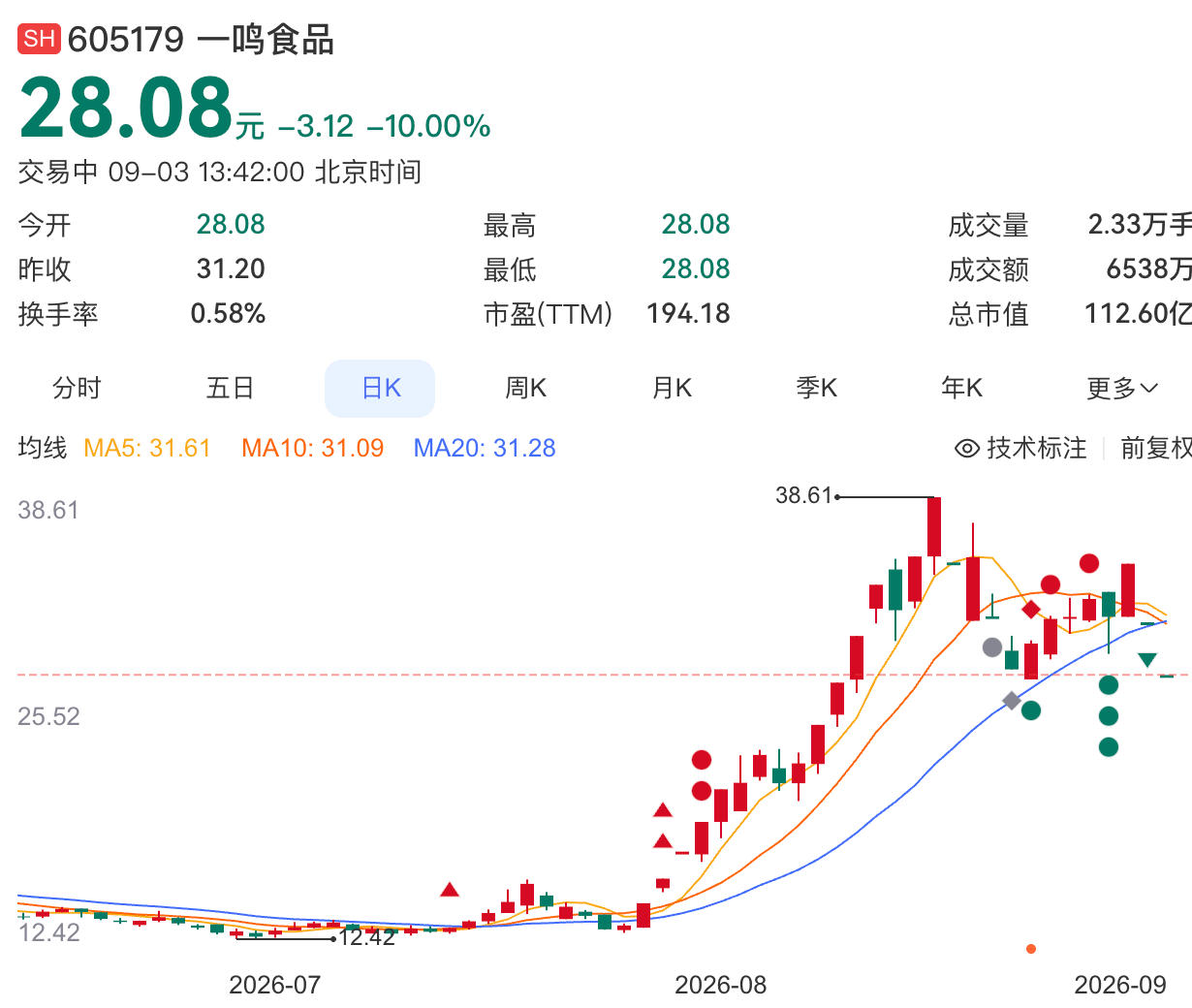Click the red triangle marker near July rally
Screen dimensions: 1192x1008
coord(450,889)
